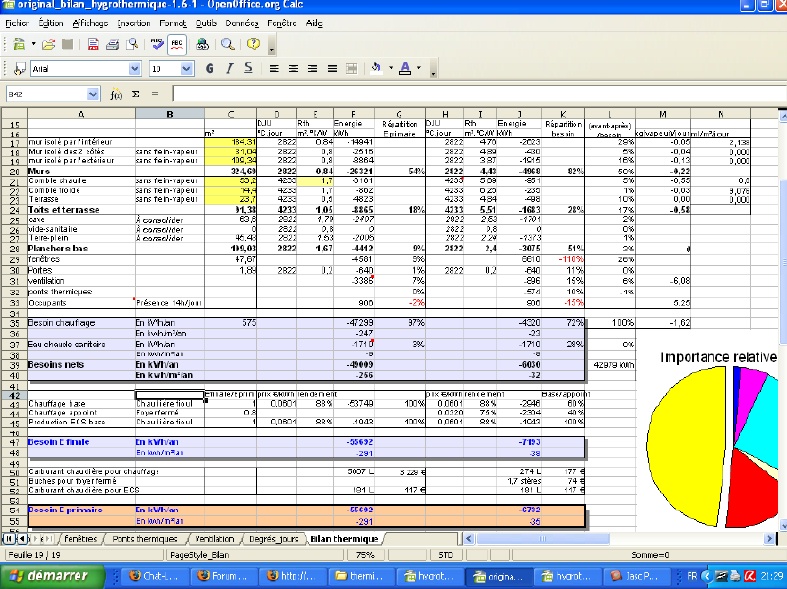
Task: Open the page preview
Action: pos(131,44)
